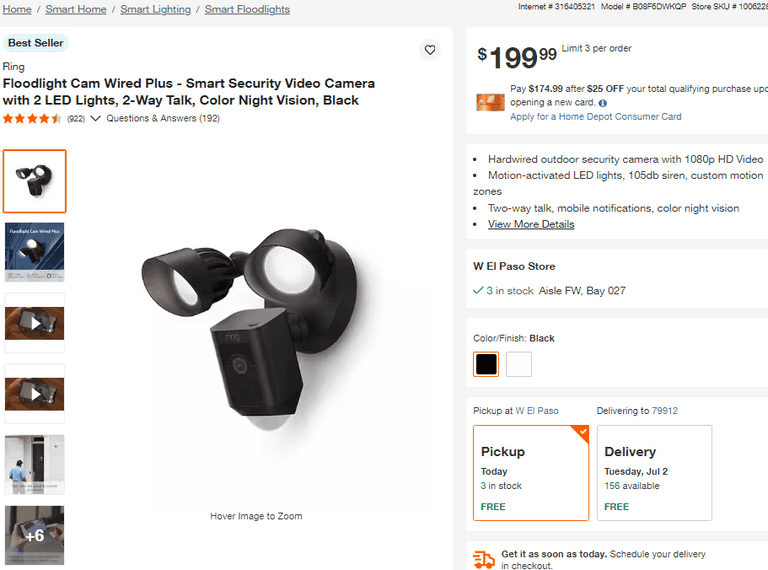Click the Home Depot credit card icon
This screenshot has width=768, height=570.
[490, 102]
